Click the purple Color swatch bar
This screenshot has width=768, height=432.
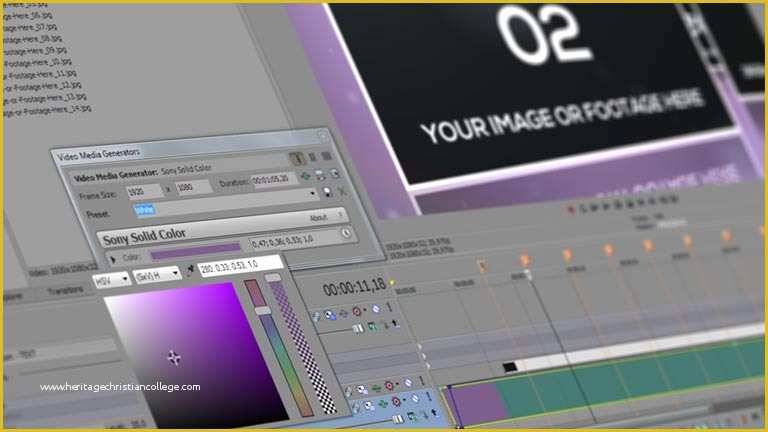(195, 251)
